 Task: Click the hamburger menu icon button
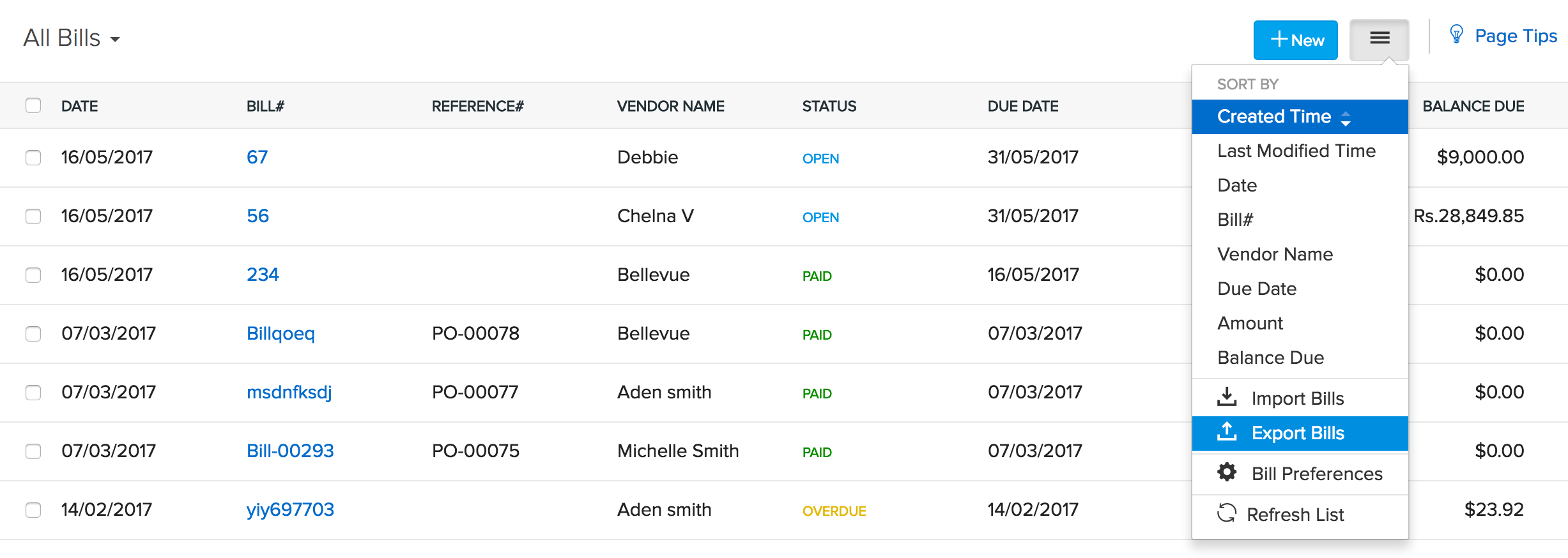tap(1379, 39)
